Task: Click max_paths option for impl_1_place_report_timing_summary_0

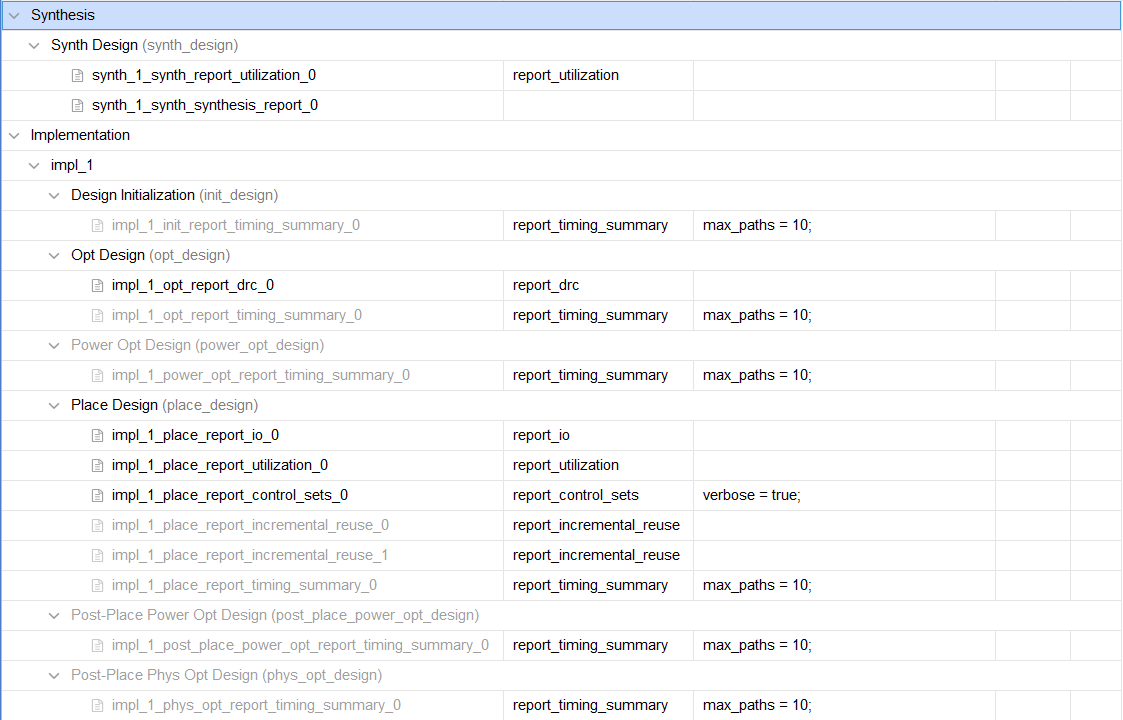Action: tap(757, 585)
